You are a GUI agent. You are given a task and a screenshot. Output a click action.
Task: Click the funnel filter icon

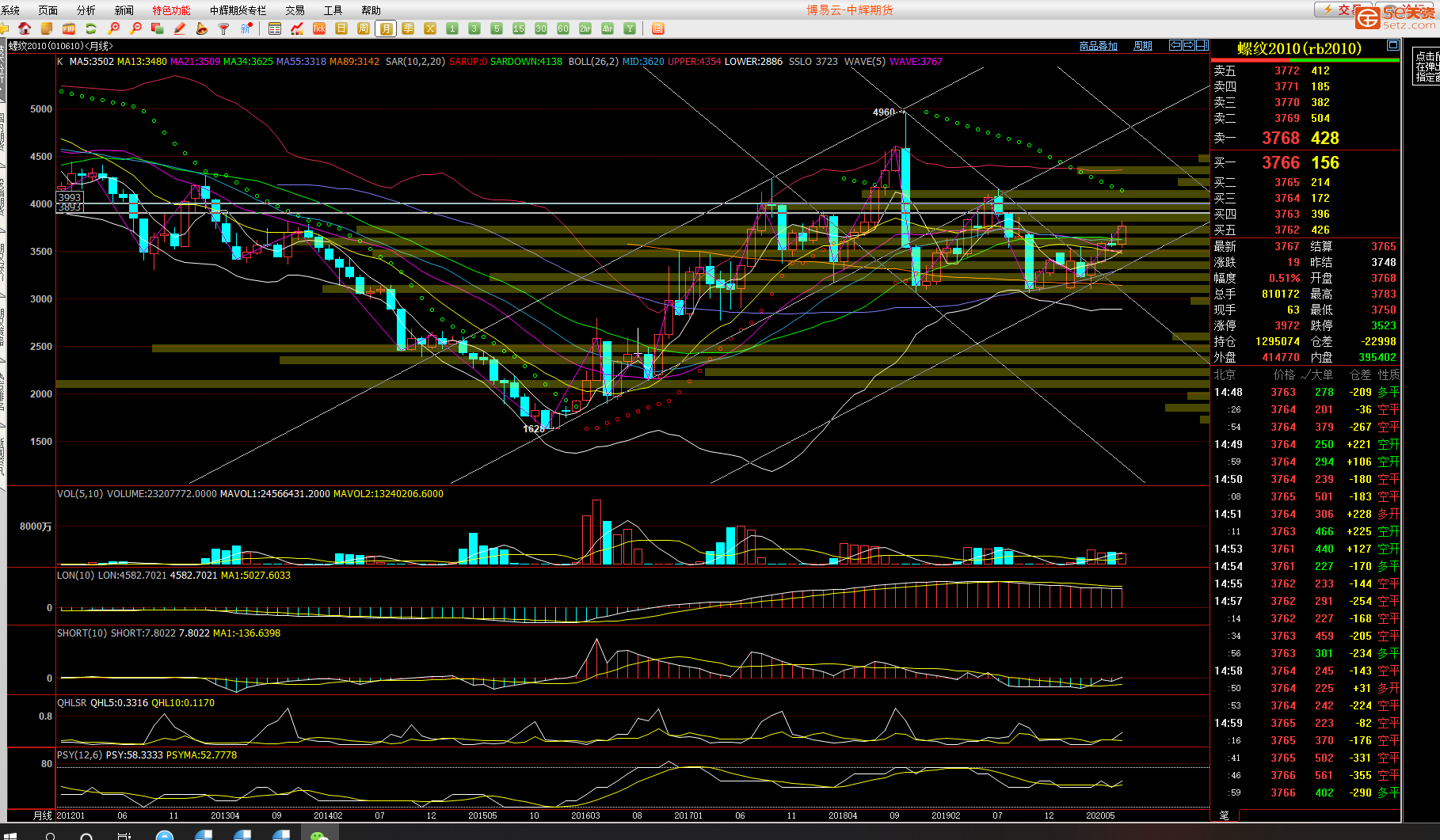point(224,29)
